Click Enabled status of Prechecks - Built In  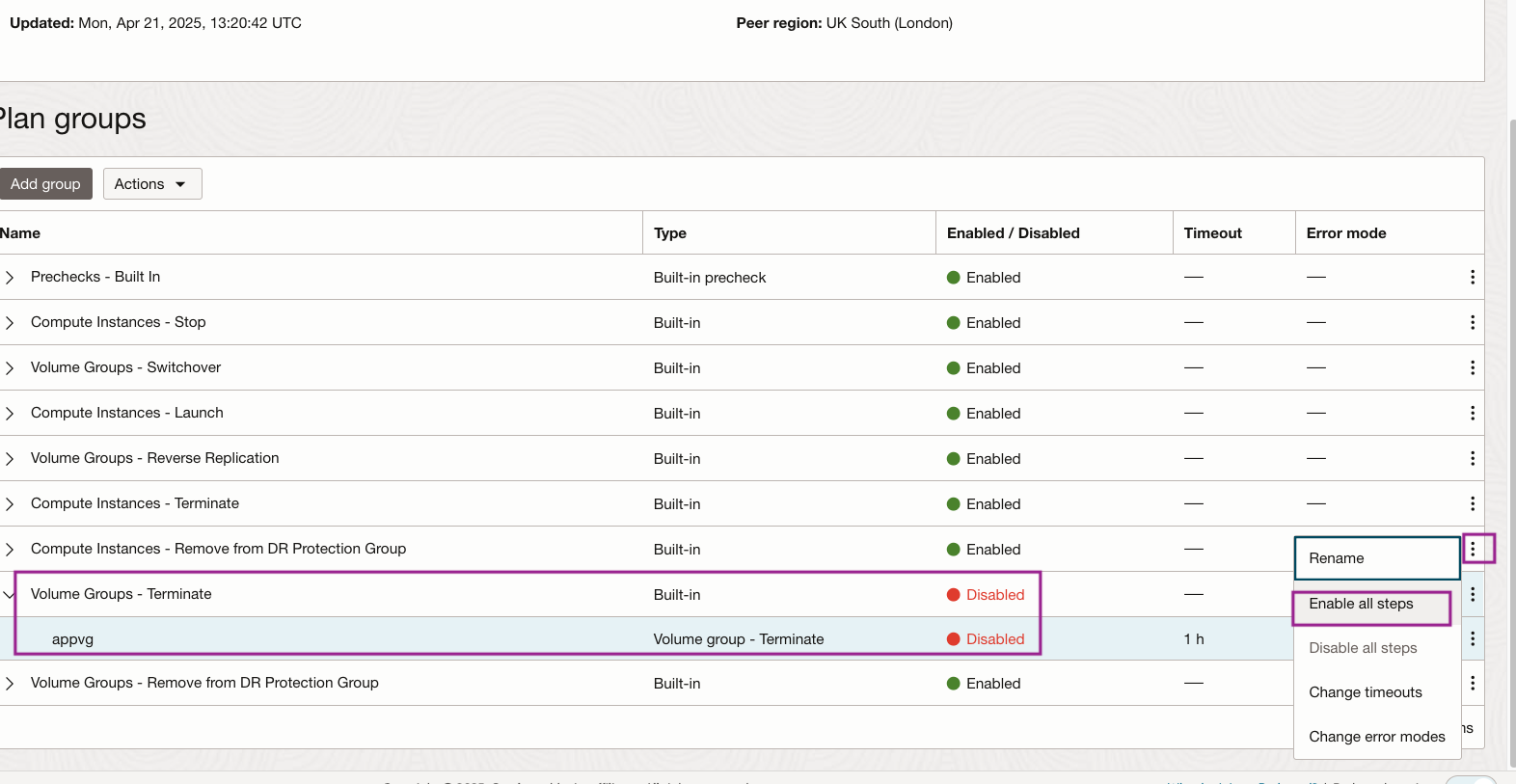(984, 278)
